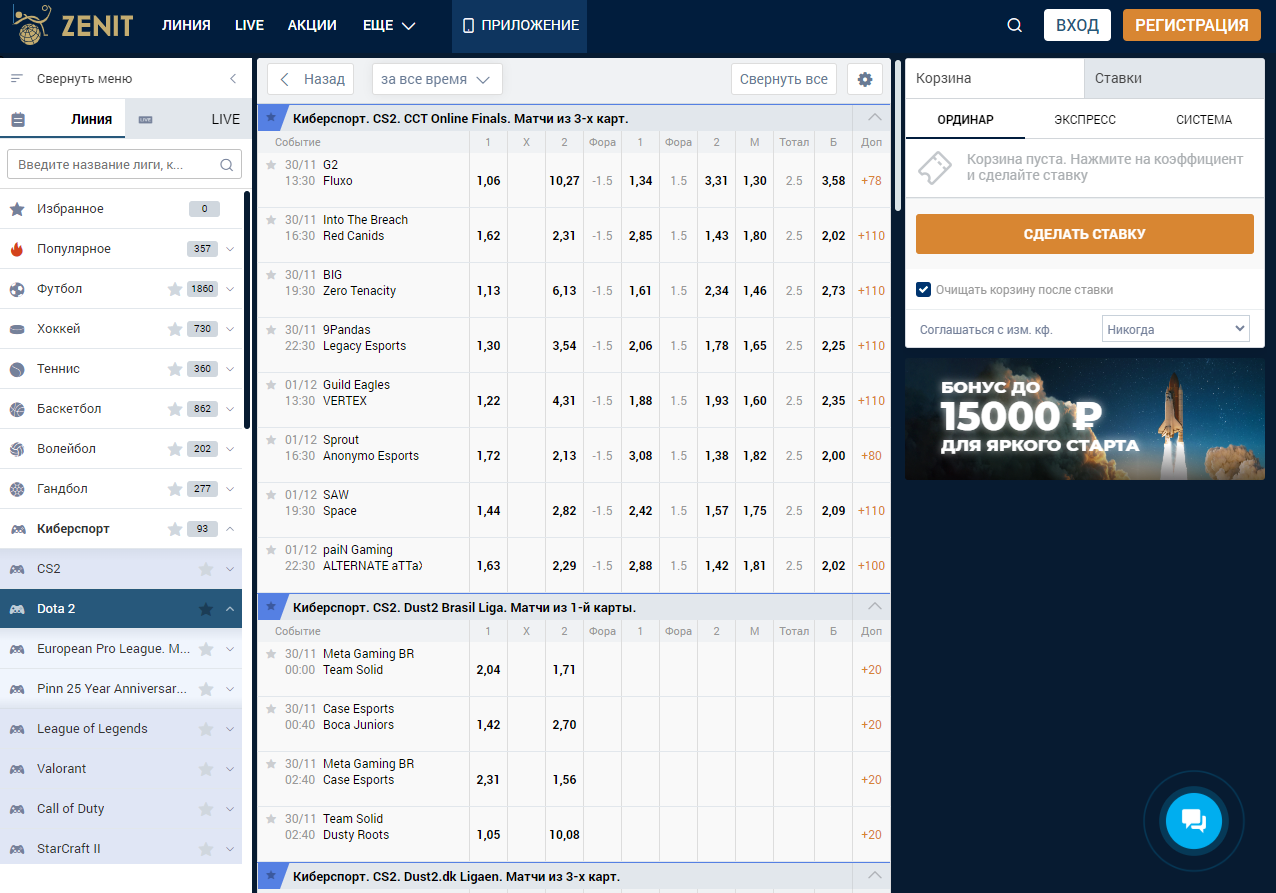Image resolution: width=1276 pixels, height=893 pixels.
Task: Expand the Basketball category chevron
Action: pyautogui.click(x=230, y=409)
